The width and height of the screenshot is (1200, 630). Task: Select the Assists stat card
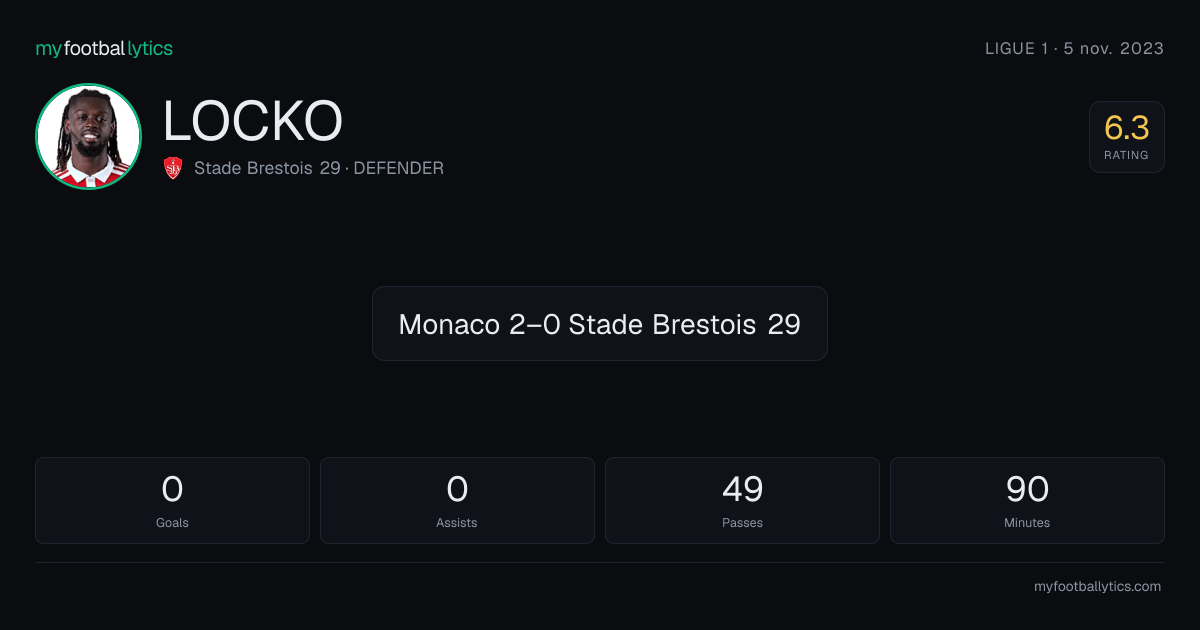[x=457, y=500]
